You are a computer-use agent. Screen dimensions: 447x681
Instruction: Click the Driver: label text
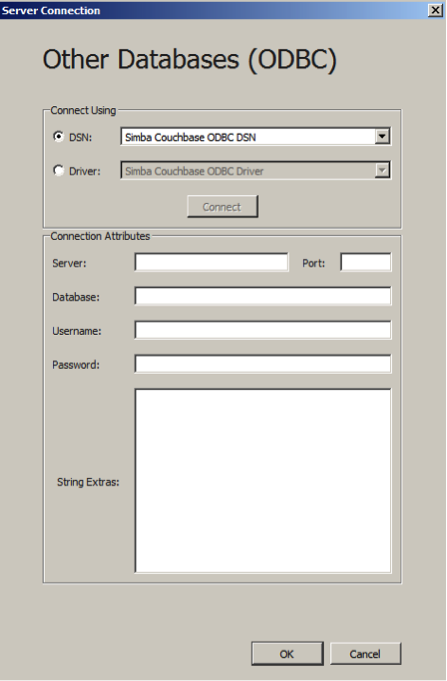tap(85, 171)
